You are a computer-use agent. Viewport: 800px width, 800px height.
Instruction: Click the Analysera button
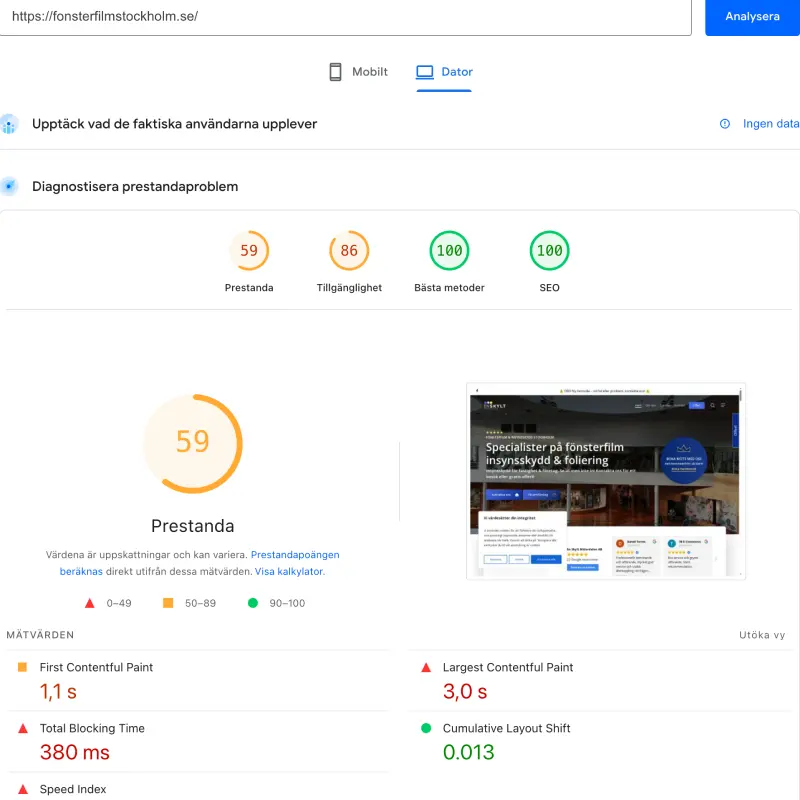point(752,17)
